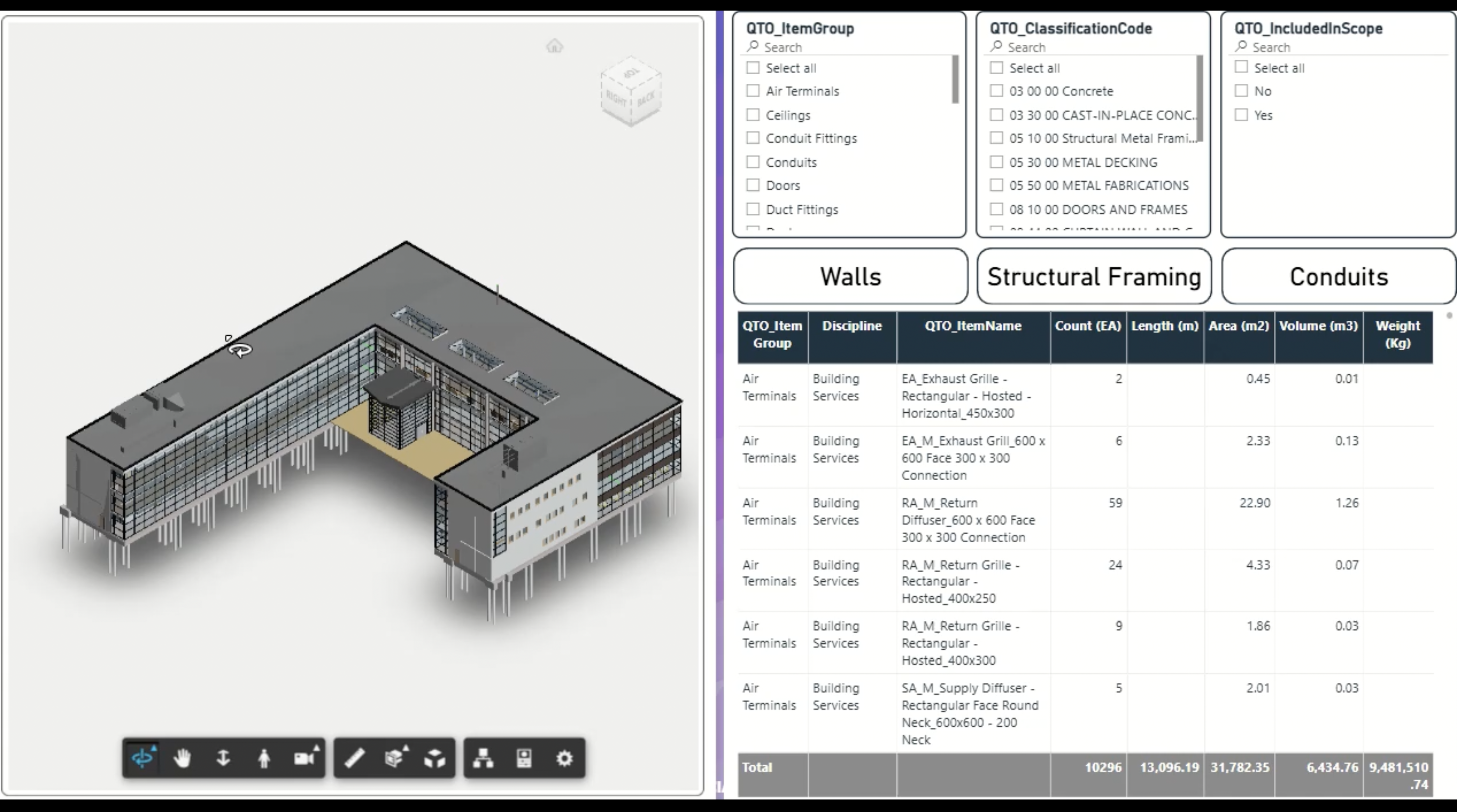Check the Doors checkbox
This screenshot has width=1457, height=812.
[x=753, y=185]
